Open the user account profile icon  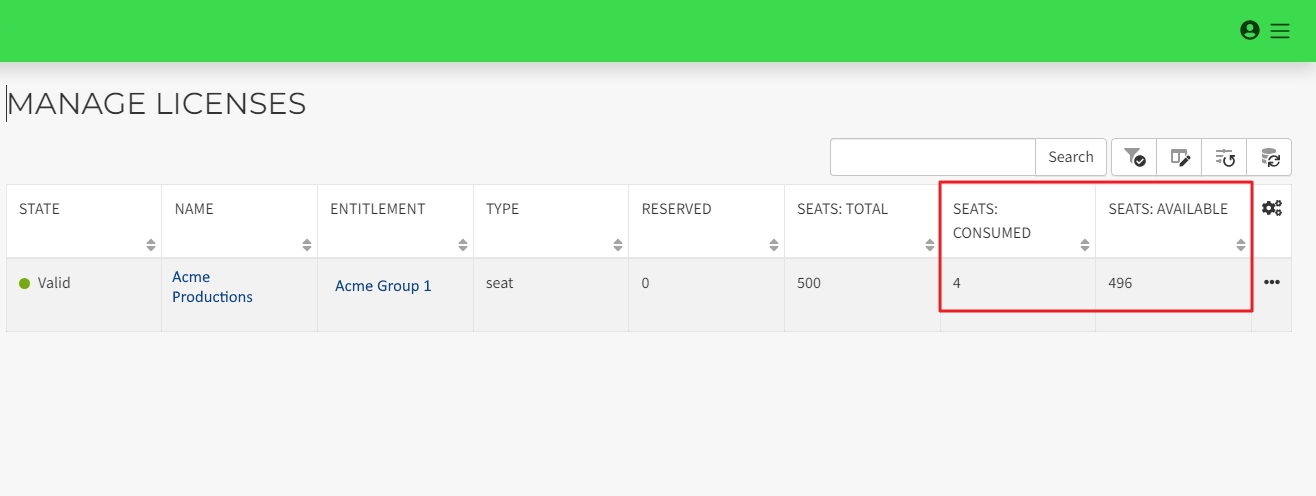pos(1249,31)
